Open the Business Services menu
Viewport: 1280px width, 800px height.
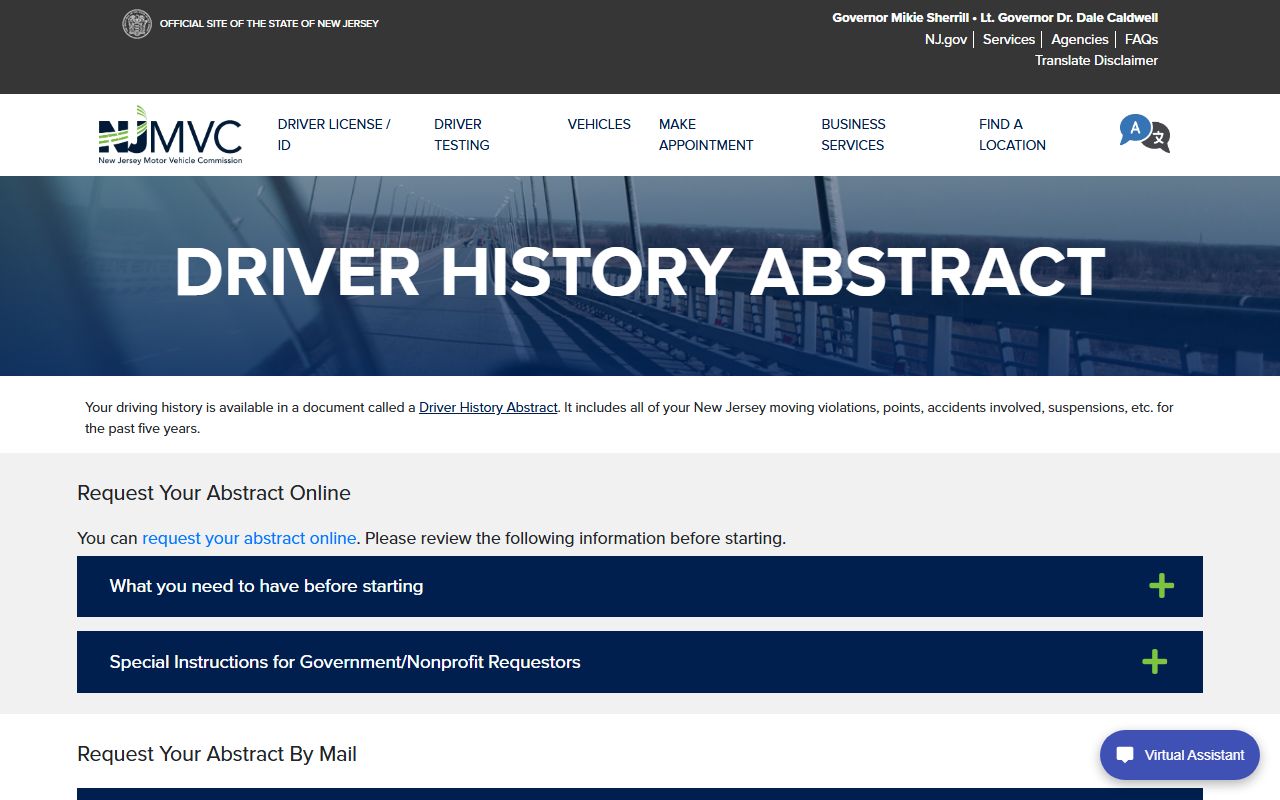pyautogui.click(x=853, y=134)
